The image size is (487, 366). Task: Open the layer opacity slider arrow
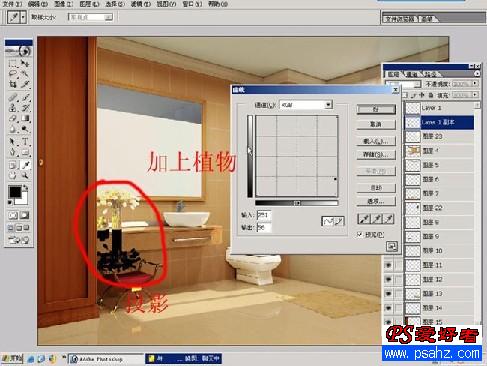click(x=475, y=84)
